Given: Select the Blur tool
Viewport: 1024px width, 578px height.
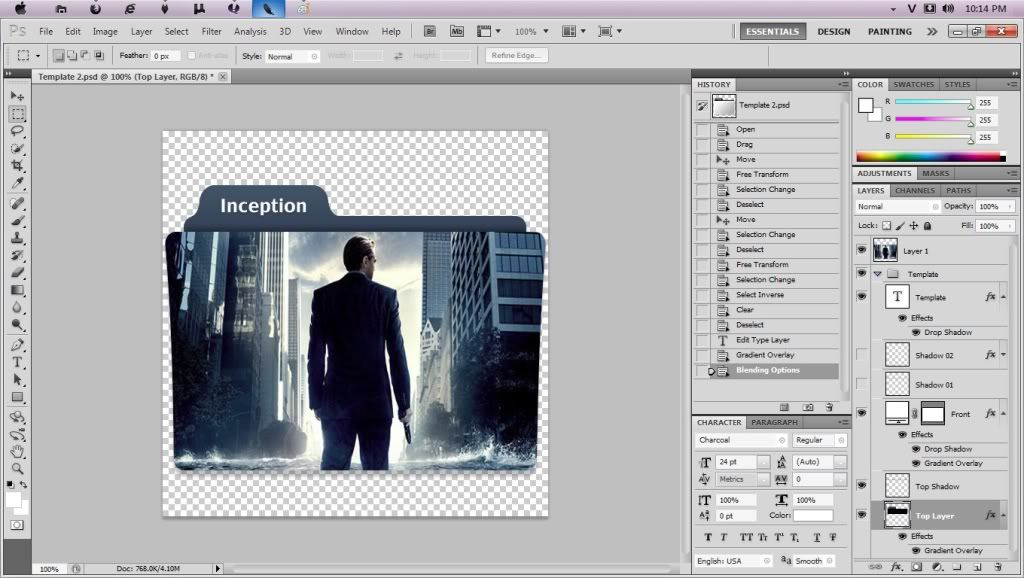Looking at the screenshot, I should click(17, 307).
